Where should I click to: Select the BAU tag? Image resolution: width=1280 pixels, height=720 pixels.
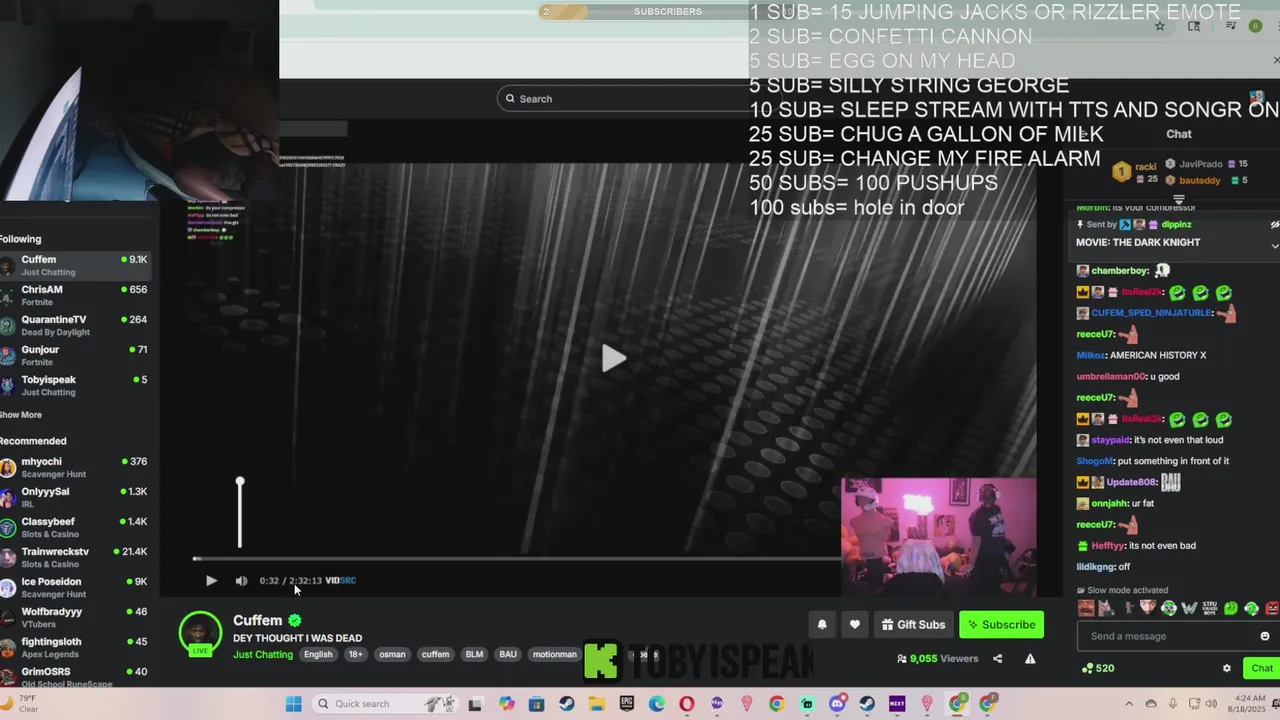(508, 654)
